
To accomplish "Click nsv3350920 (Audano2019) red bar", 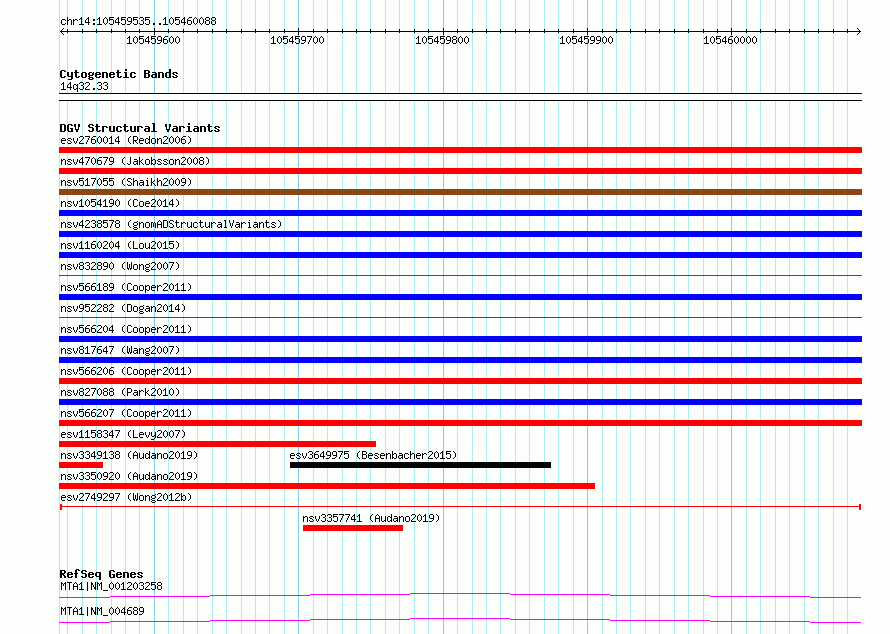I will coord(327,486).
